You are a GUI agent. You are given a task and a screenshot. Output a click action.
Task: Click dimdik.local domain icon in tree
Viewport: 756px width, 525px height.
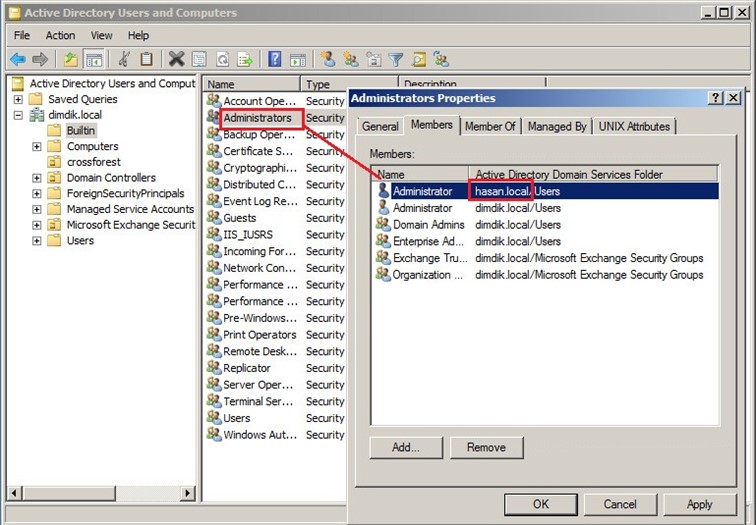click(x=37, y=115)
